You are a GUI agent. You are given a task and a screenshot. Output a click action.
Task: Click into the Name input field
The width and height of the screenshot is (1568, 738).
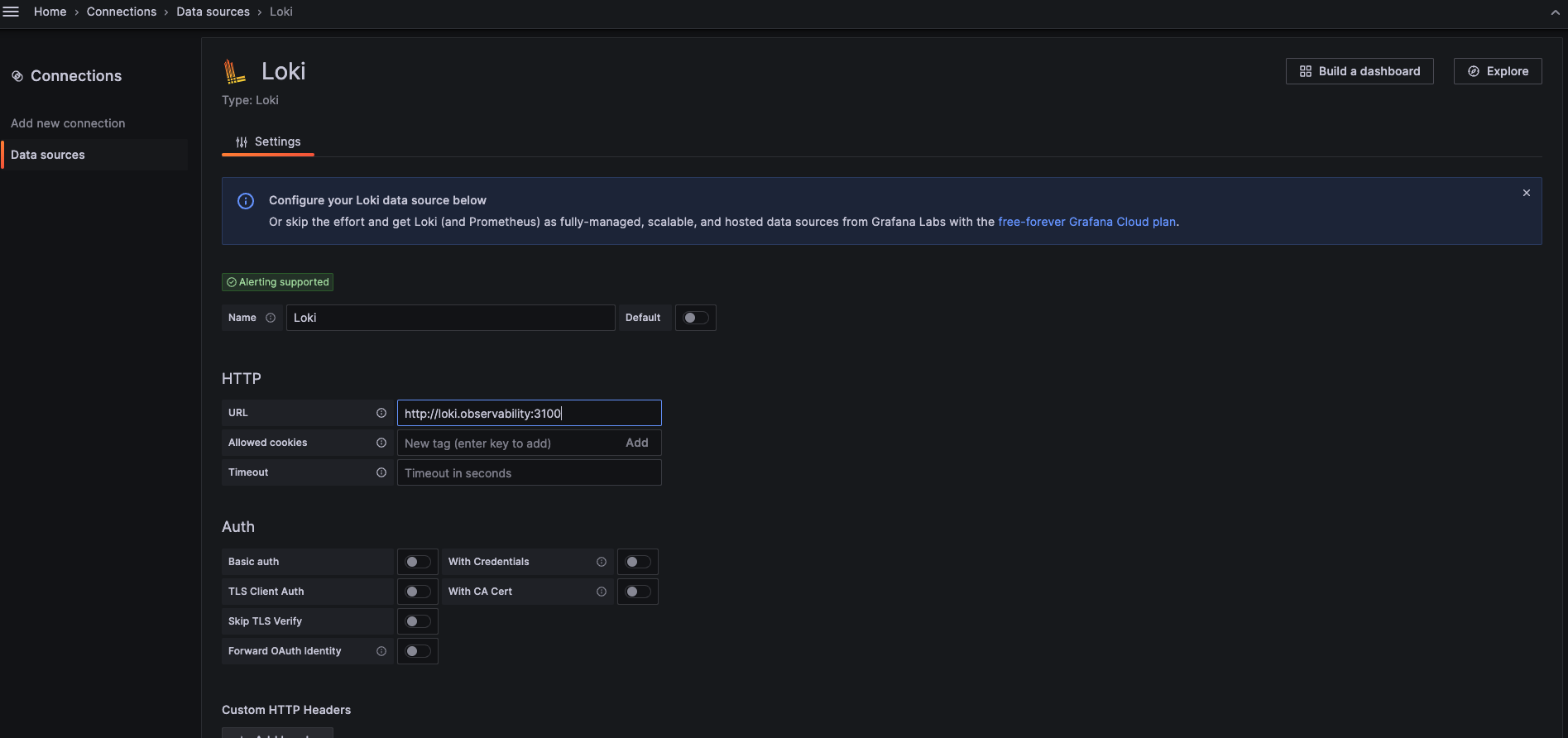(x=451, y=318)
